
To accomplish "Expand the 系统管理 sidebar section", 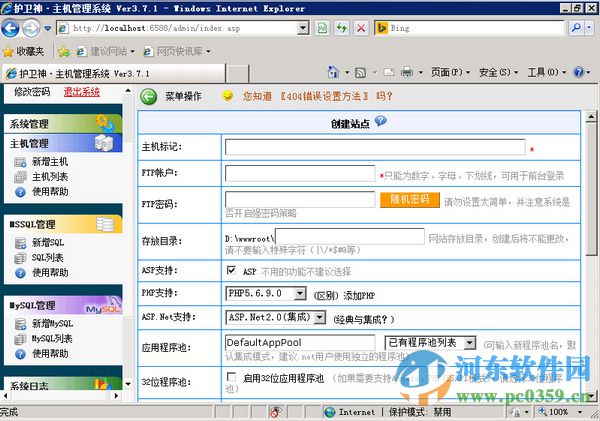I will pyautogui.click(x=63, y=124).
